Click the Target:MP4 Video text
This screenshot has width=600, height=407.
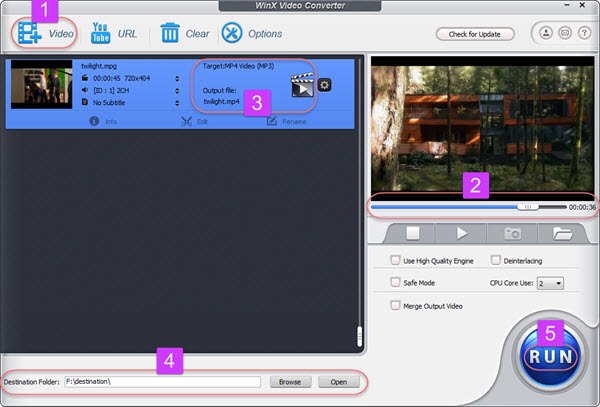pyautogui.click(x=238, y=66)
